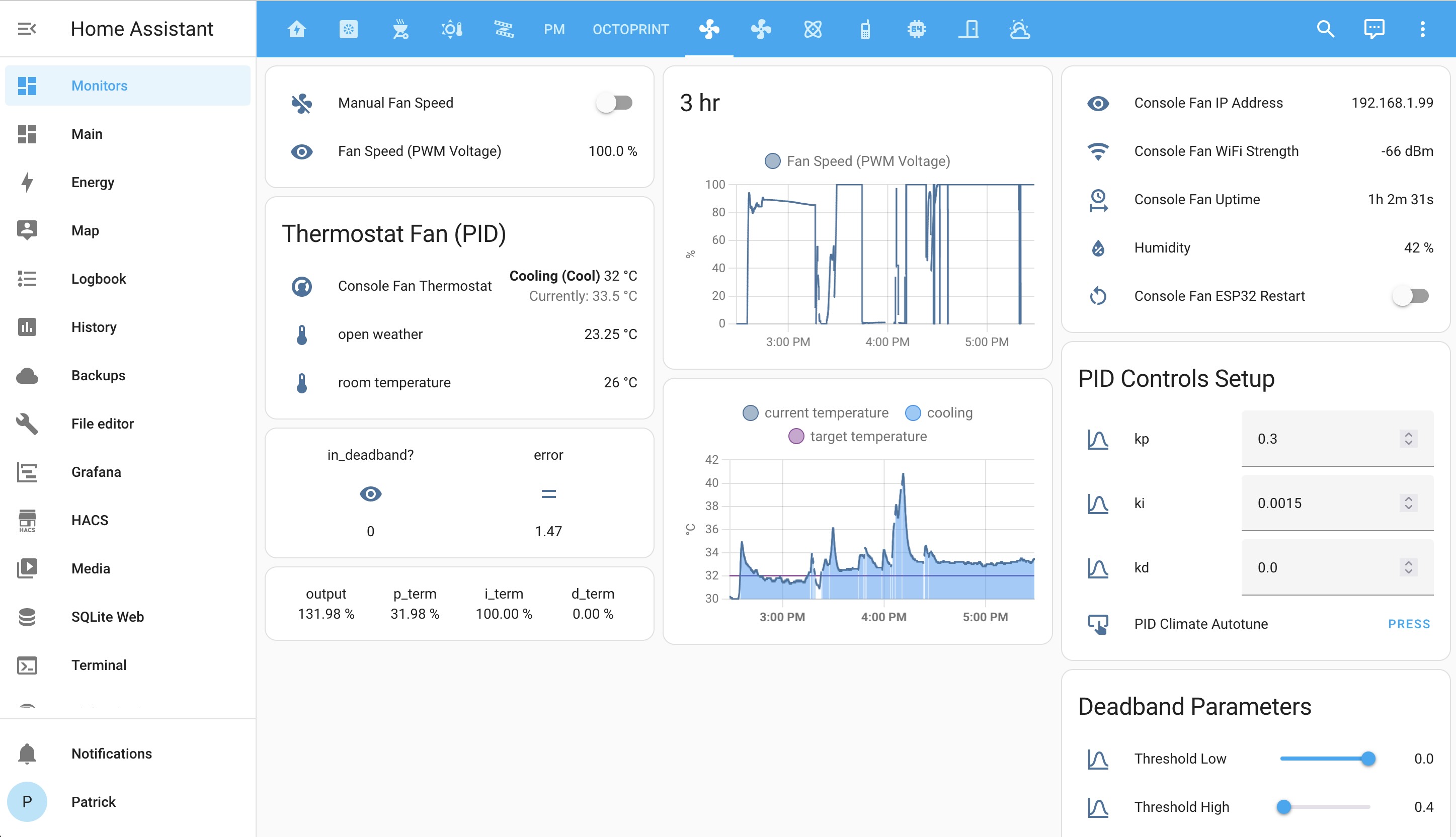The height and width of the screenshot is (837, 1456).
Task: Switch to the OCTOPRINT tab
Action: tap(630, 29)
